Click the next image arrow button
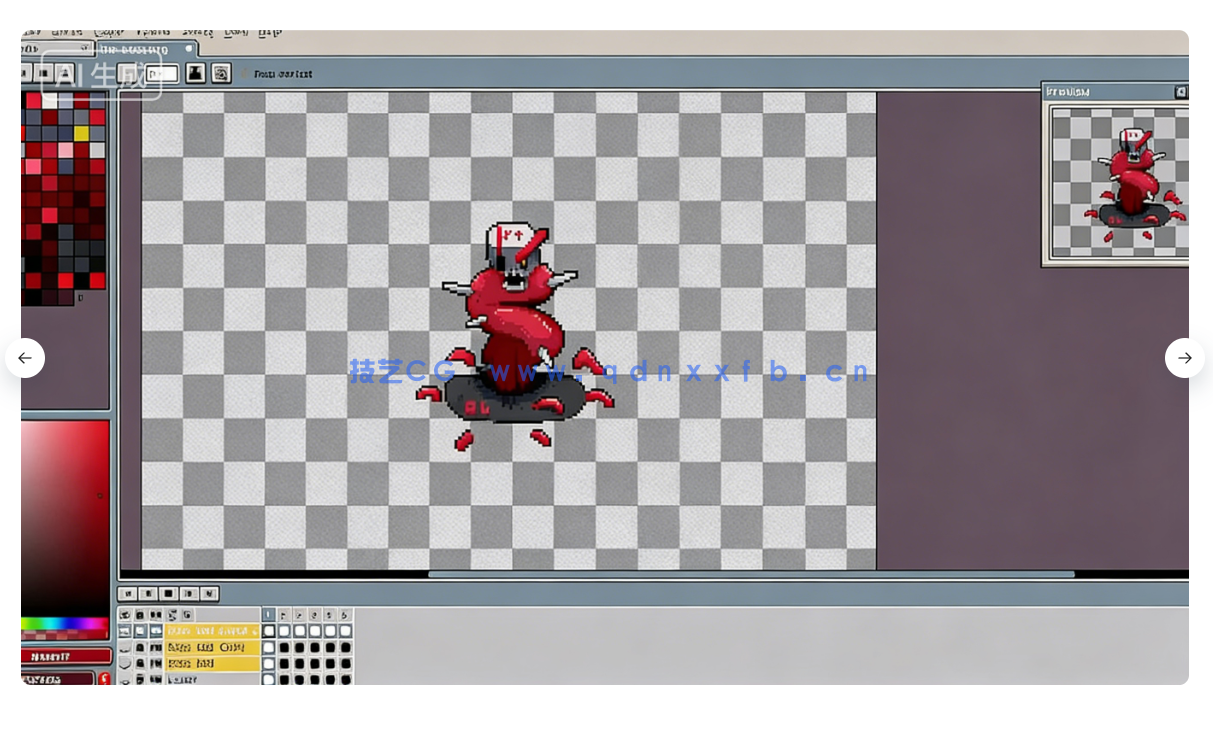This screenshot has height=744, width=1213. tap(1184, 358)
